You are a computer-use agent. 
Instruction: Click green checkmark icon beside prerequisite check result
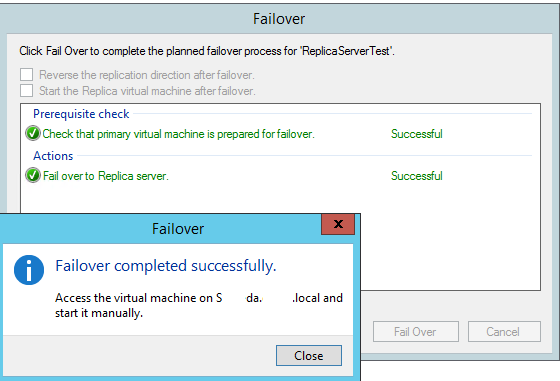click(x=33, y=134)
